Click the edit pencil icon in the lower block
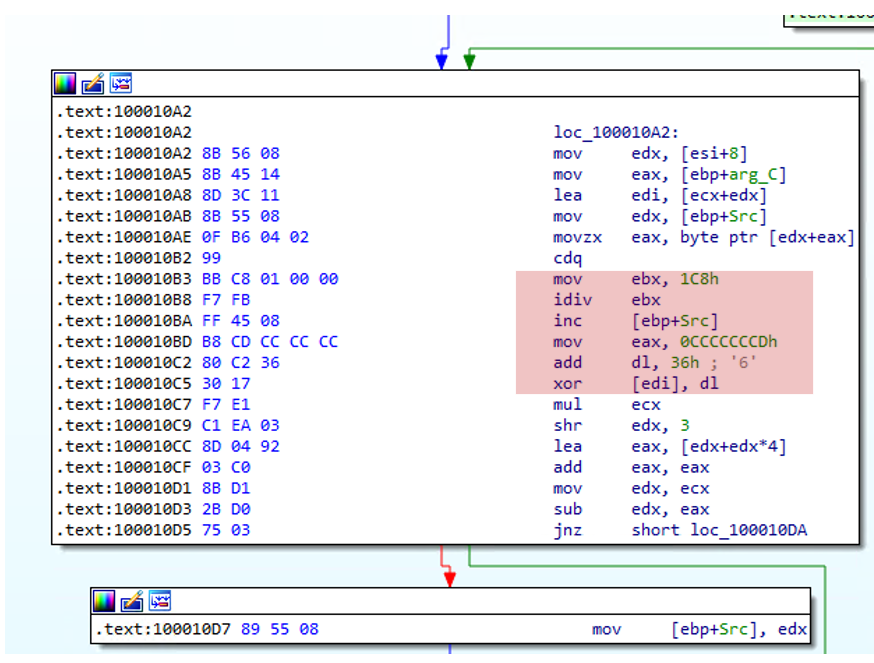Image resolution: width=874 pixels, height=663 pixels. tap(132, 600)
